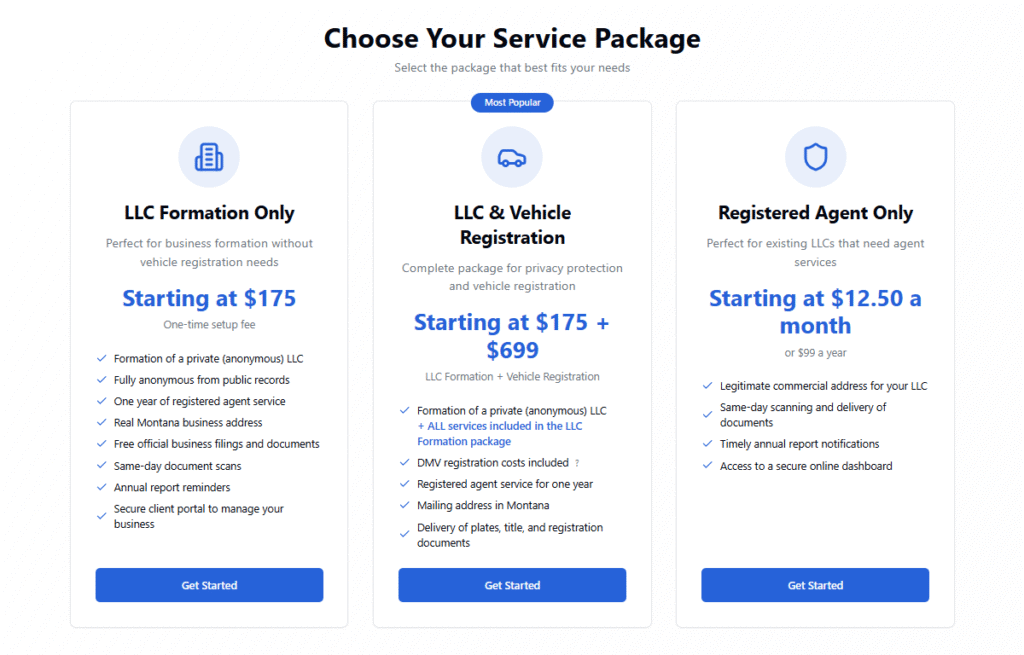Click the Most Popular badge
1024x655 pixels.
pos(512,103)
